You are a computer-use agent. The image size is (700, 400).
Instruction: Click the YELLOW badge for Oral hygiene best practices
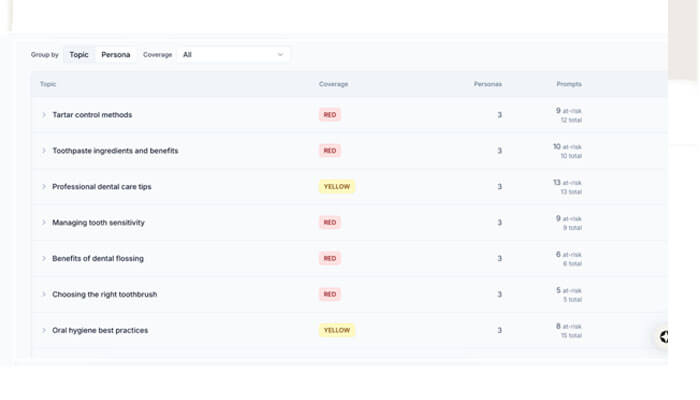point(337,330)
